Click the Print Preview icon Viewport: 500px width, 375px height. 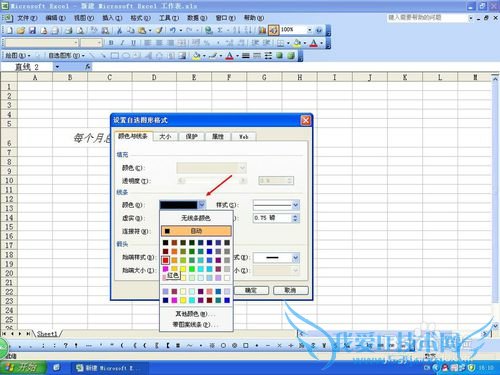tap(80, 30)
